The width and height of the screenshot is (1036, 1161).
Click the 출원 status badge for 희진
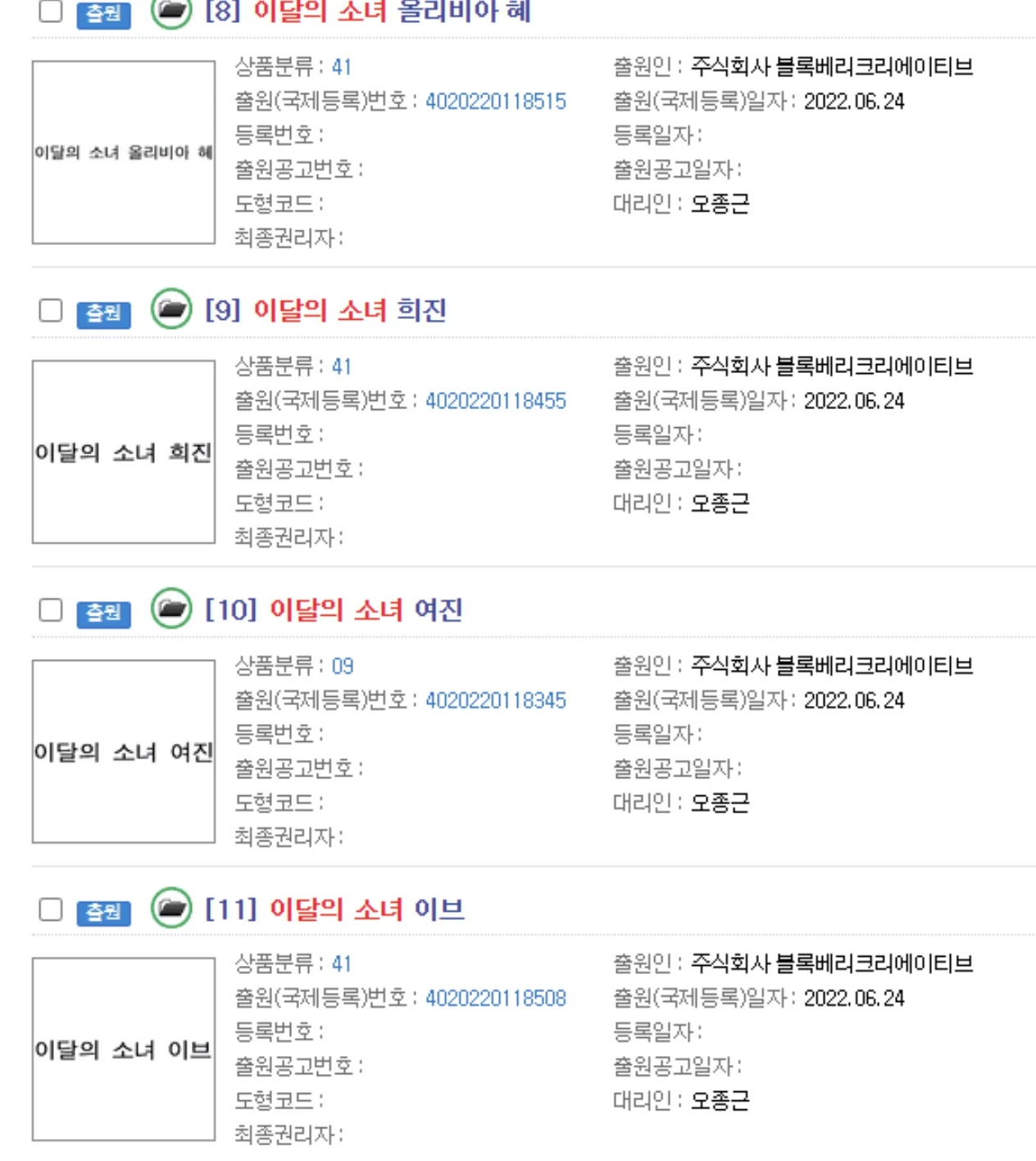coord(103,313)
